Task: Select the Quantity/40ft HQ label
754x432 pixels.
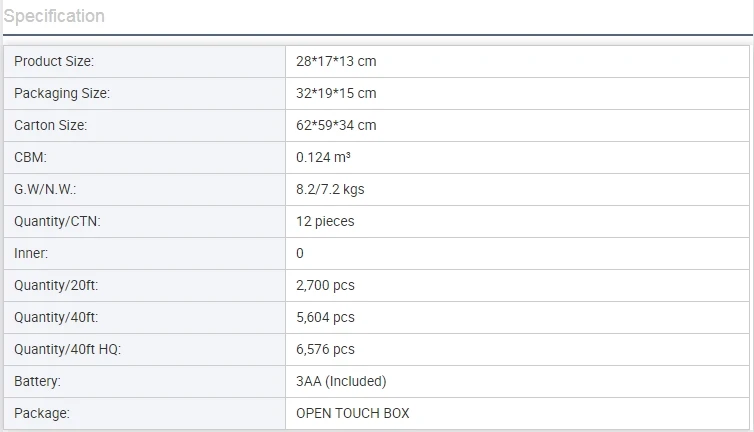Action: (x=67, y=349)
